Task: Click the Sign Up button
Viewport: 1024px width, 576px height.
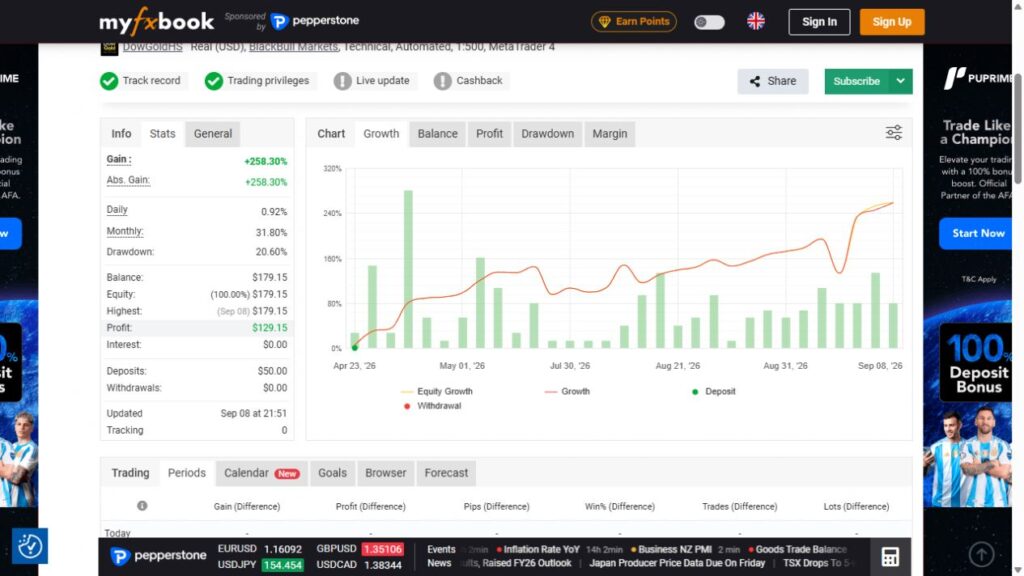Action: click(x=891, y=22)
